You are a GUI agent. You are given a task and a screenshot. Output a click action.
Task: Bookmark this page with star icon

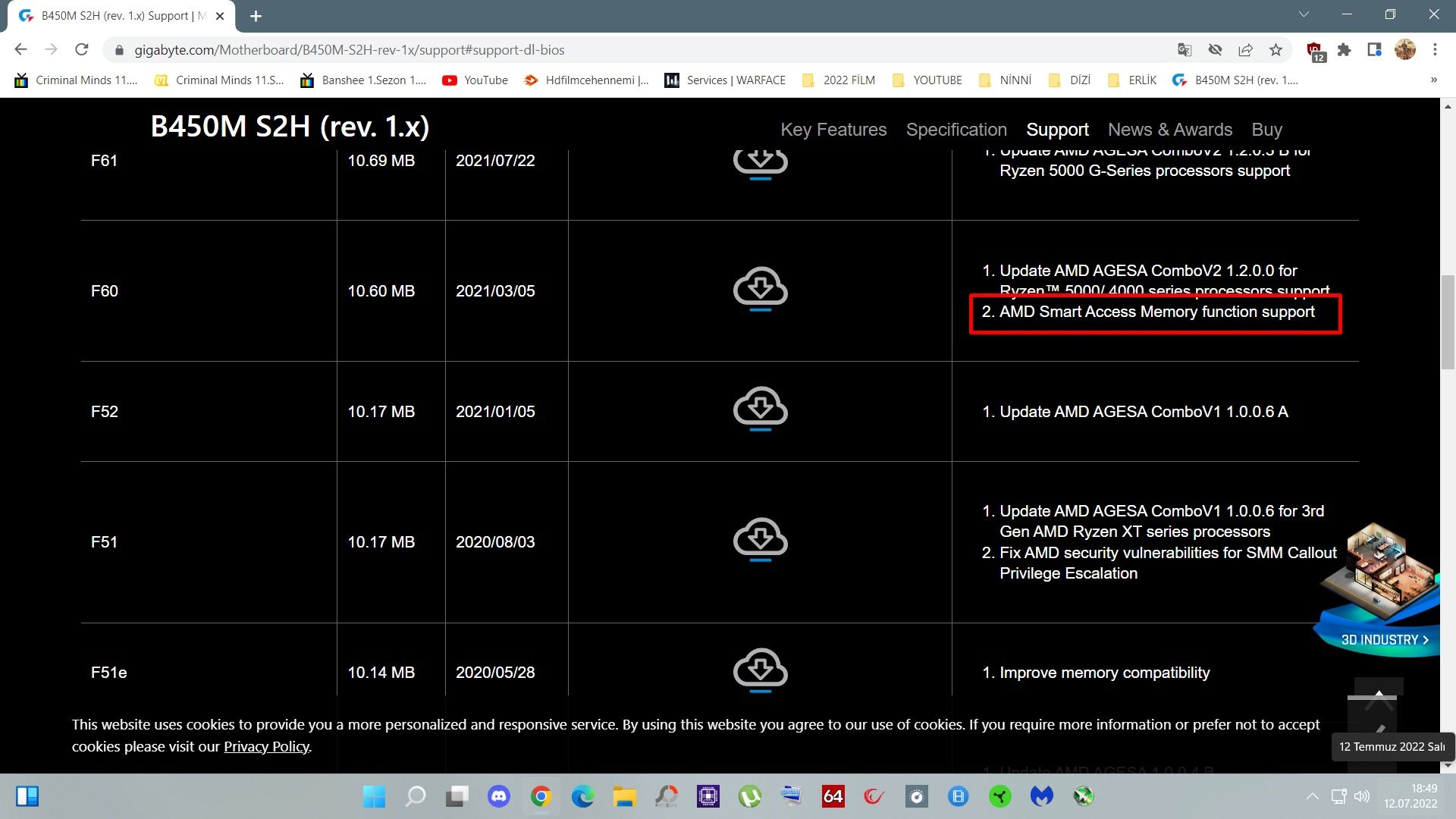point(1276,50)
